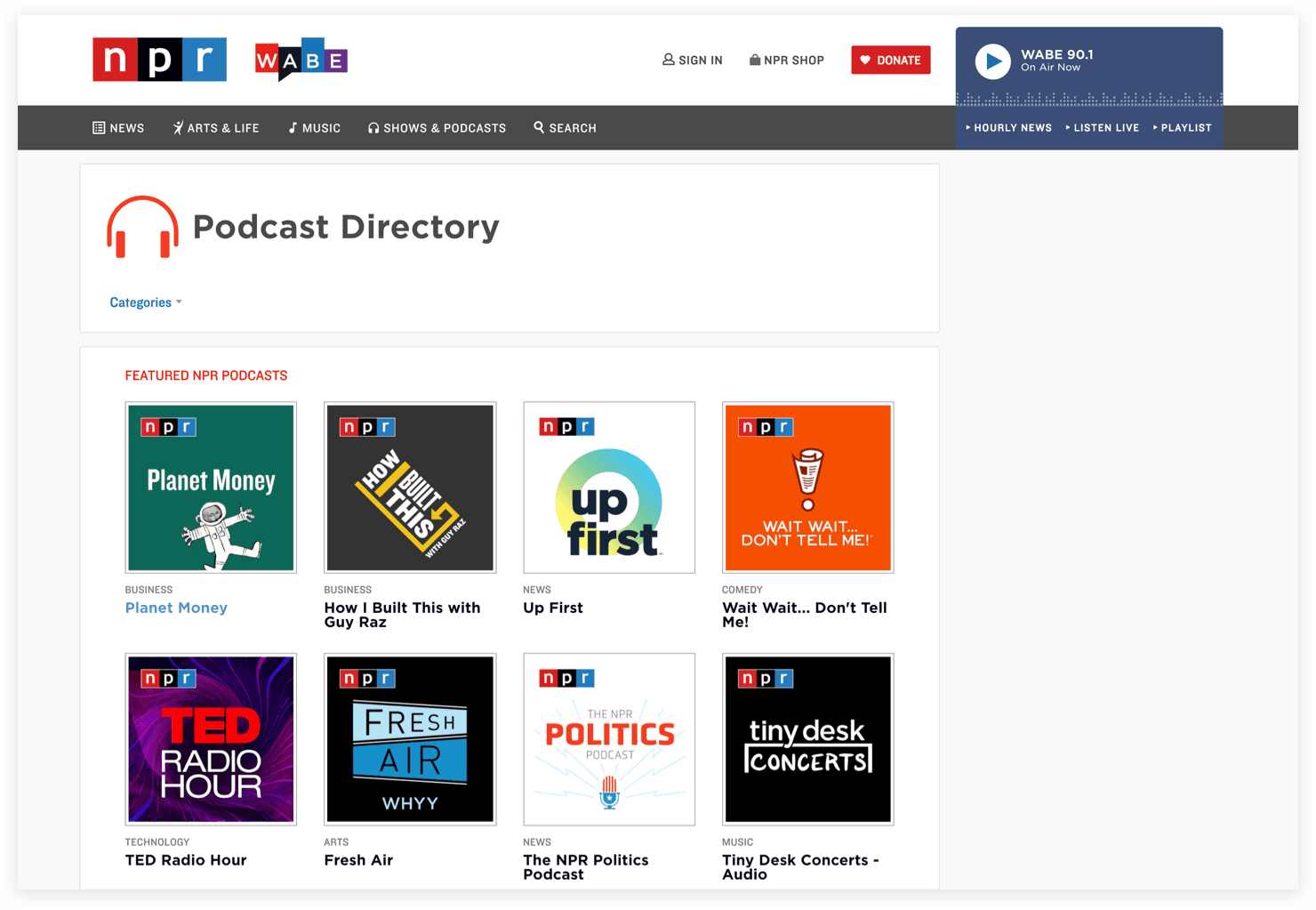Click the WABE station logo
Screen dimensions: 1316x910
[x=301, y=60]
